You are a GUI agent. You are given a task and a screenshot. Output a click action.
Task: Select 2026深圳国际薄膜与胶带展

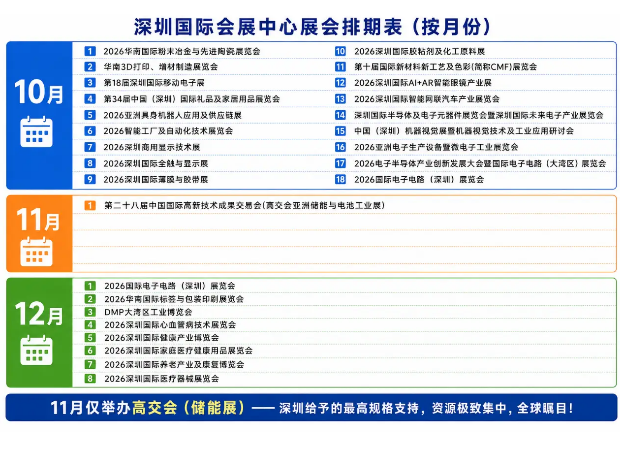coord(156,179)
